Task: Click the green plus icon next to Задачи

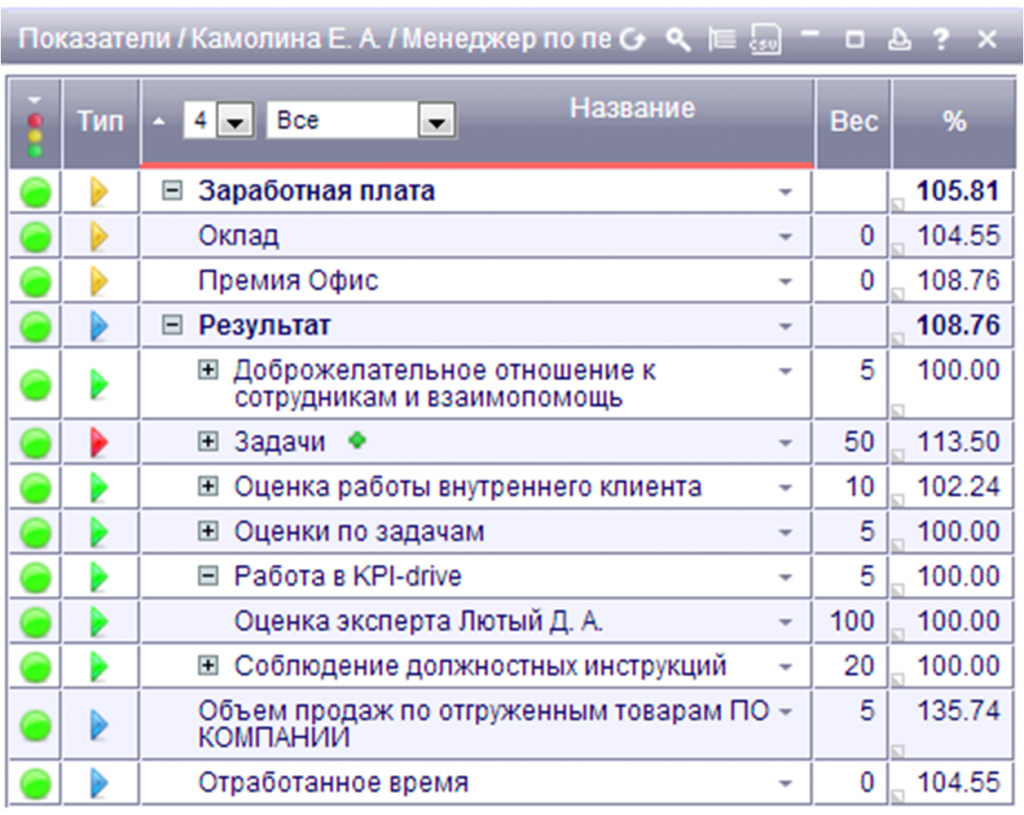Action: coord(356,440)
